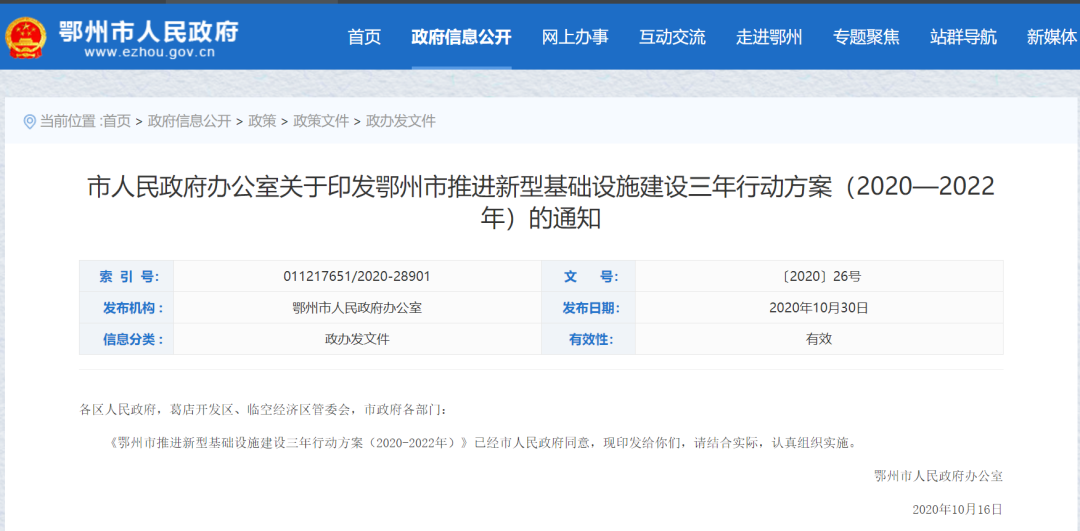Click the body paragraph about 三年行动方案

point(484,442)
